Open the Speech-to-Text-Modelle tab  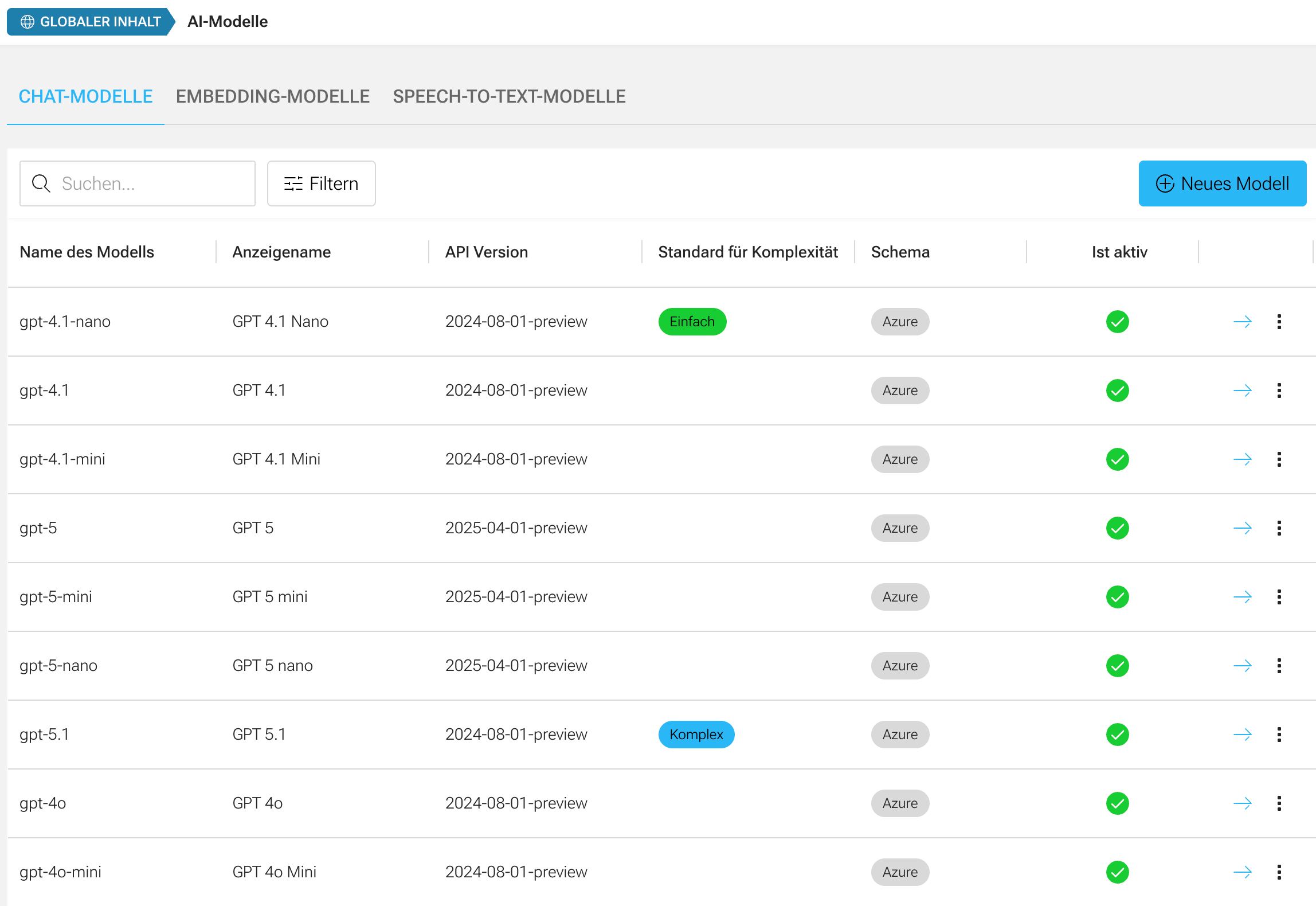509,96
